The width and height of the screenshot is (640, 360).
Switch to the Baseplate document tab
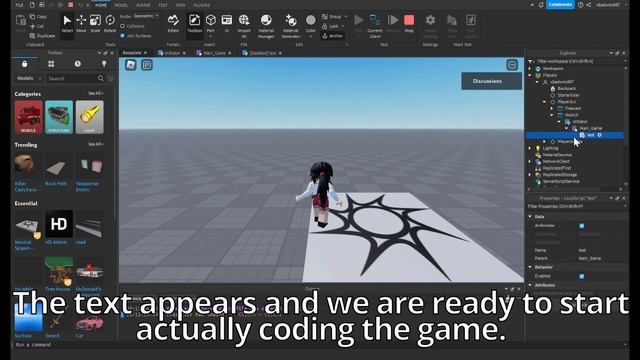(x=132, y=53)
